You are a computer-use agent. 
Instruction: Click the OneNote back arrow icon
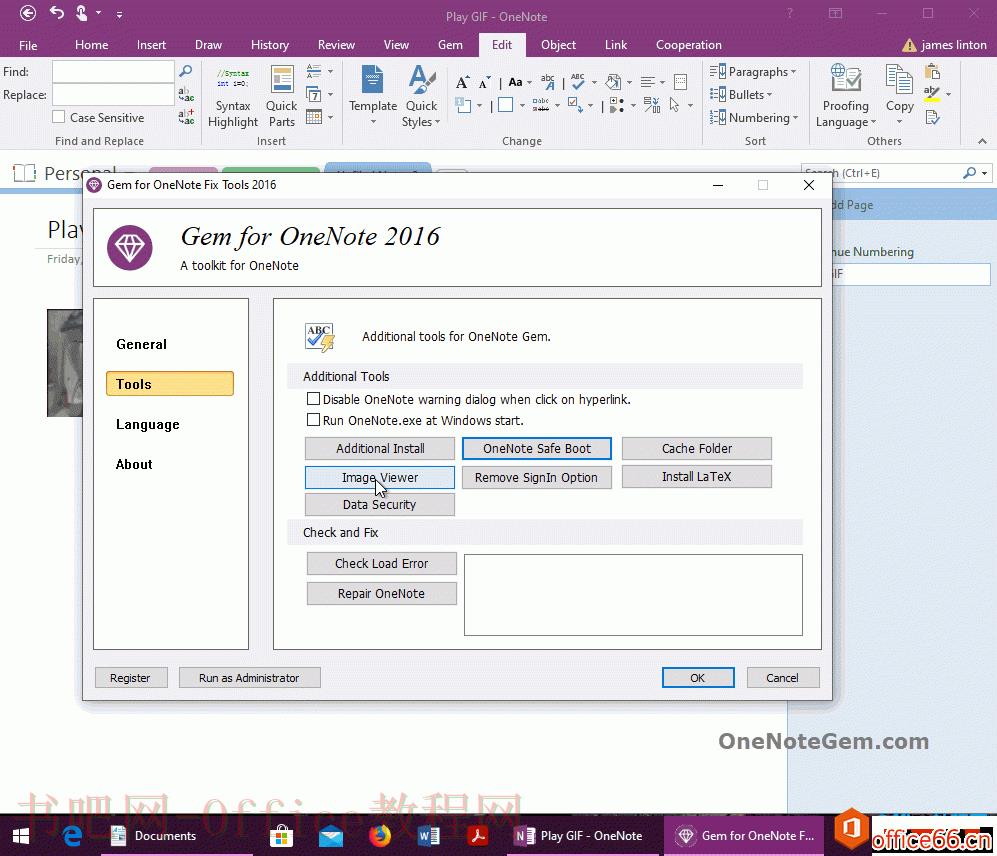28,13
